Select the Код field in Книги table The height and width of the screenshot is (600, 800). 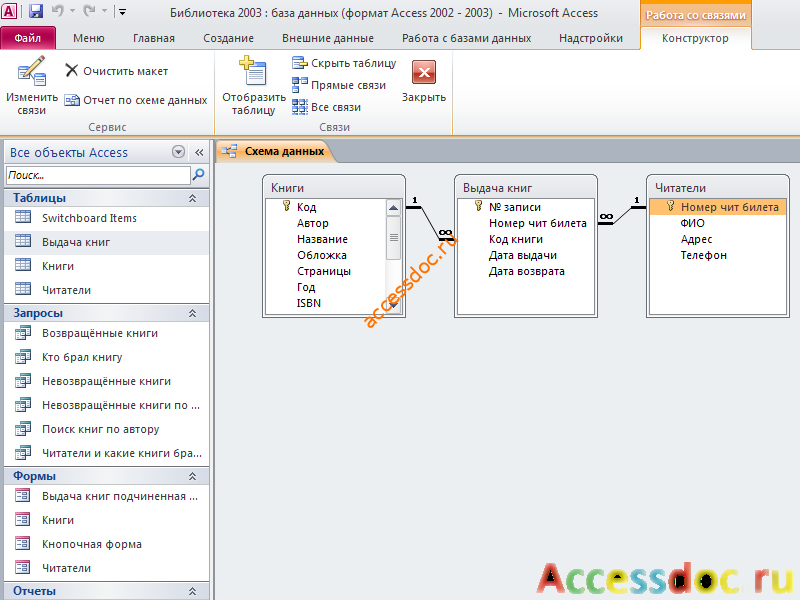click(307, 207)
